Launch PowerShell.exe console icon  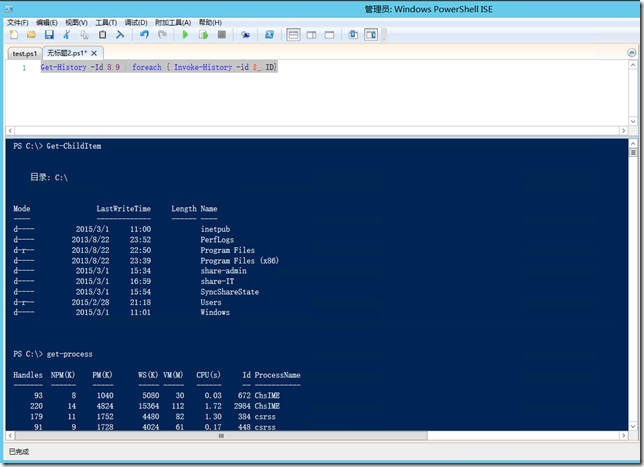pyautogui.click(x=269, y=35)
